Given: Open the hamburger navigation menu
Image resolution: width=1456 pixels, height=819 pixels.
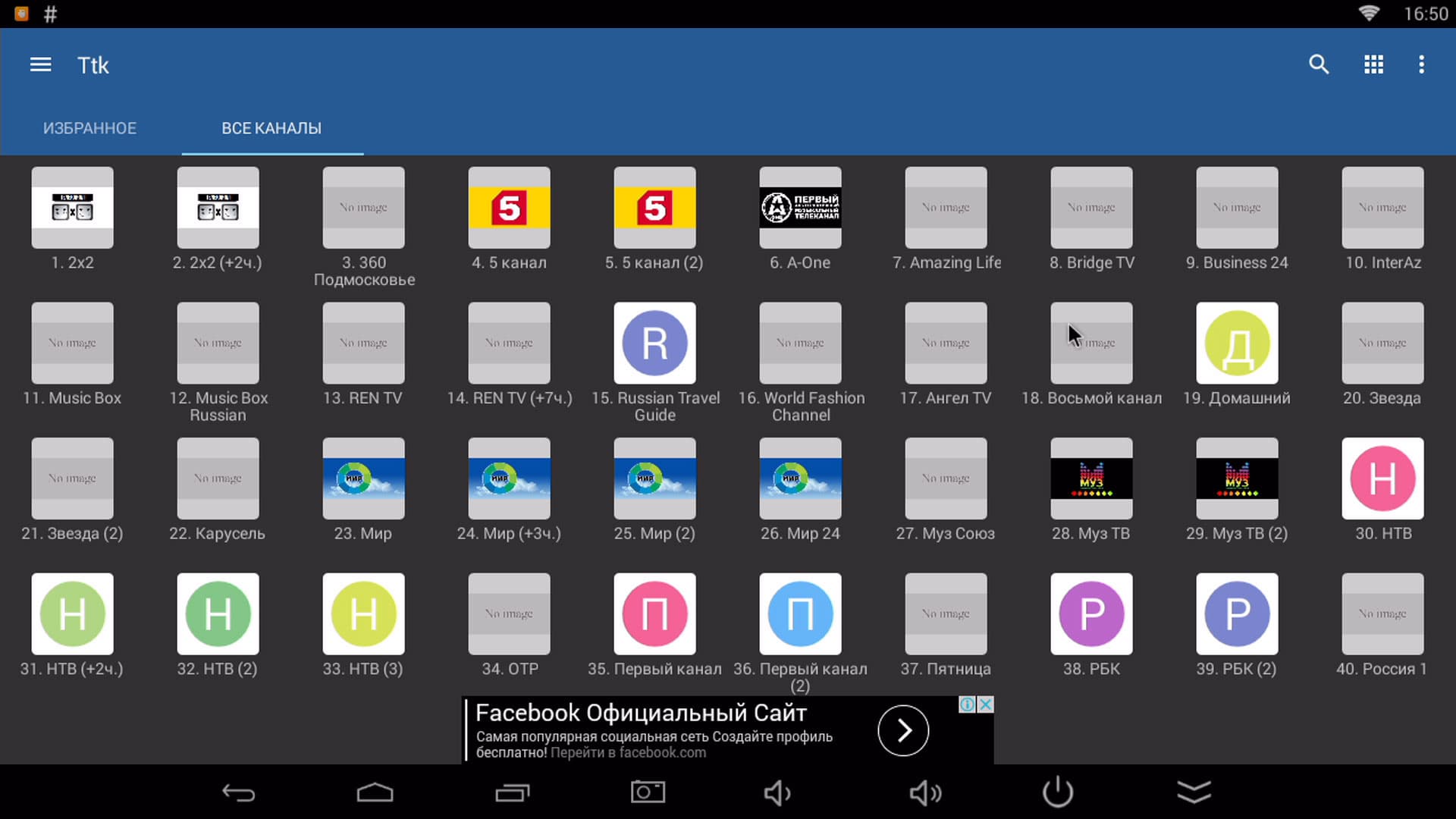Looking at the screenshot, I should point(41,65).
